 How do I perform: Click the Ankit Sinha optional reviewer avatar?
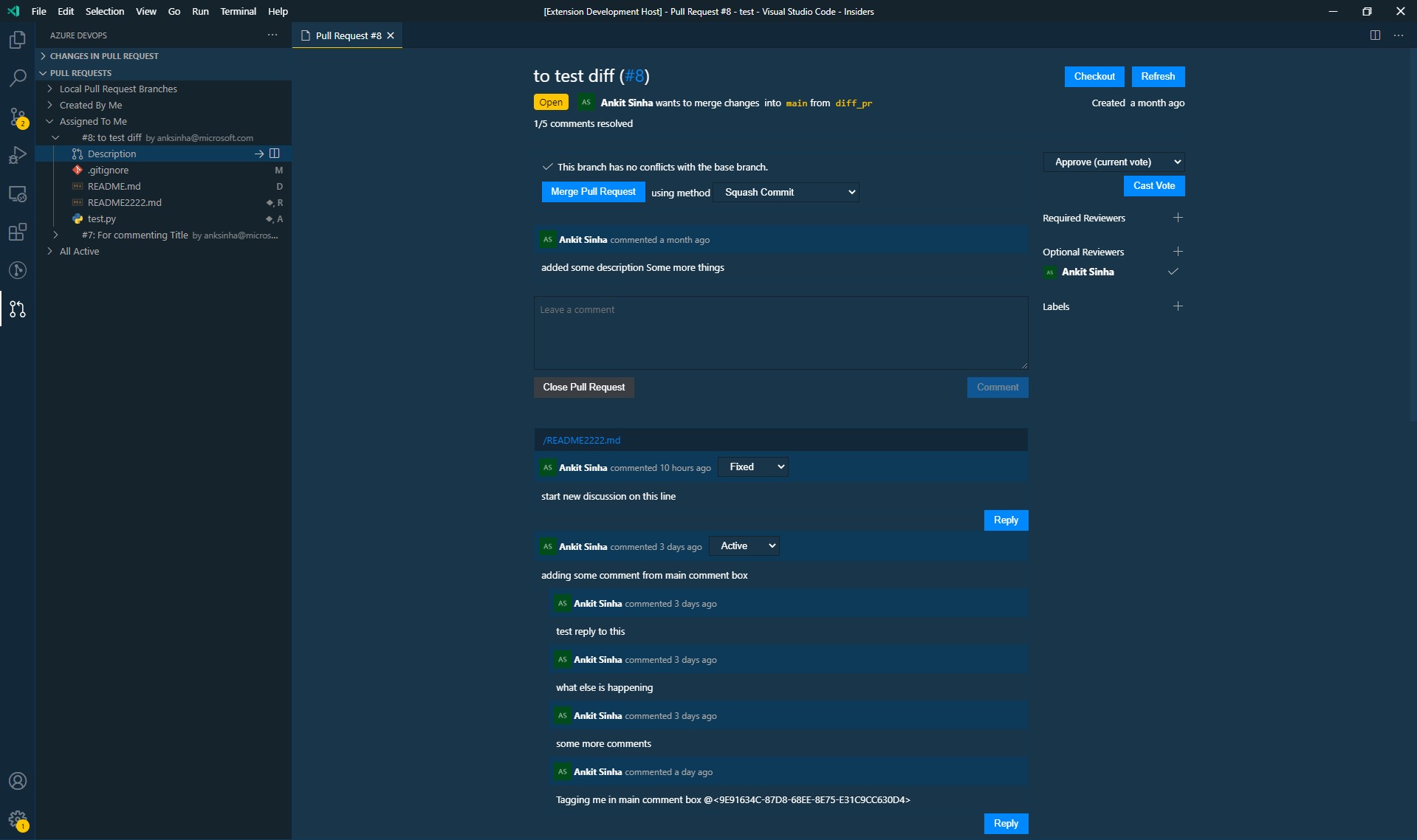[1050, 272]
